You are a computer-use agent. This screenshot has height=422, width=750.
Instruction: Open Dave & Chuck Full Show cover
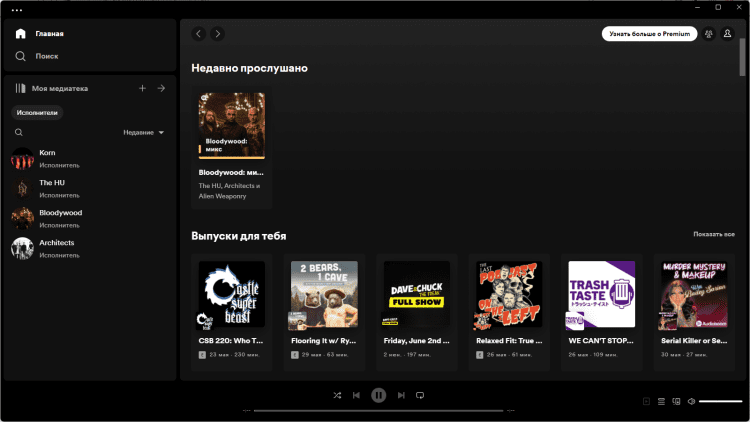[417, 294]
